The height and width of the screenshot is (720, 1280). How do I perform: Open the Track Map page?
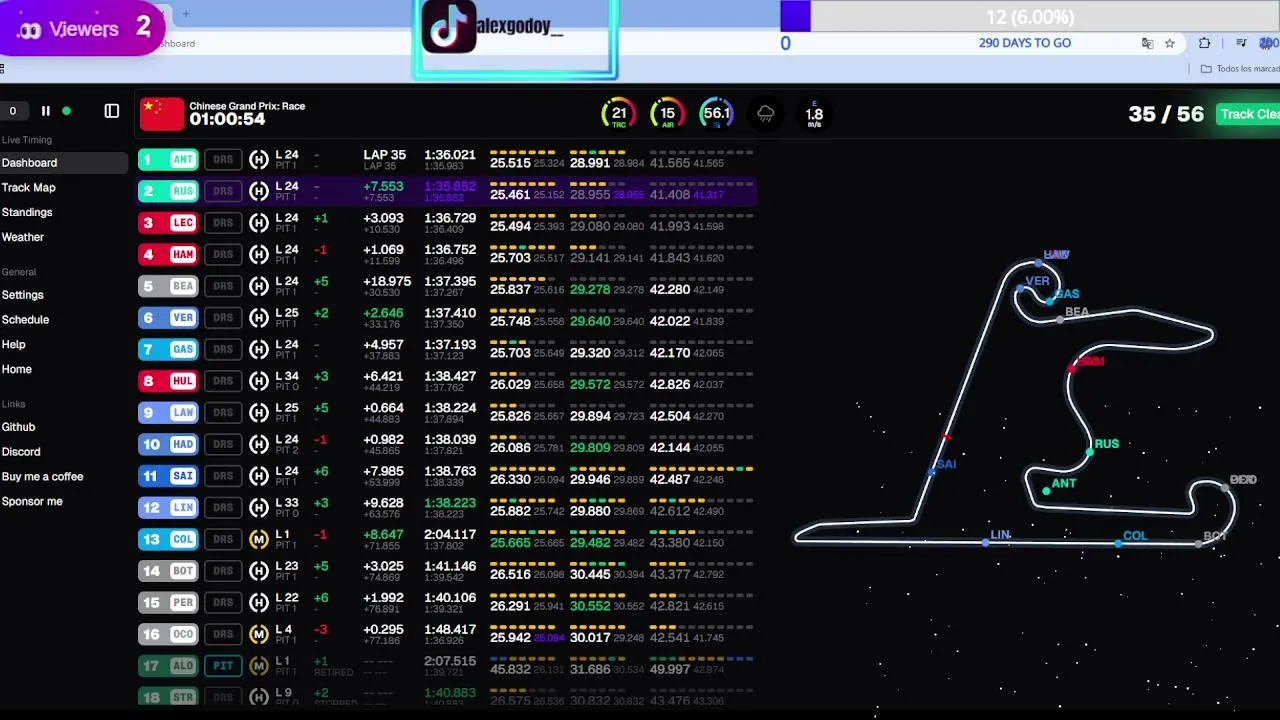28,187
